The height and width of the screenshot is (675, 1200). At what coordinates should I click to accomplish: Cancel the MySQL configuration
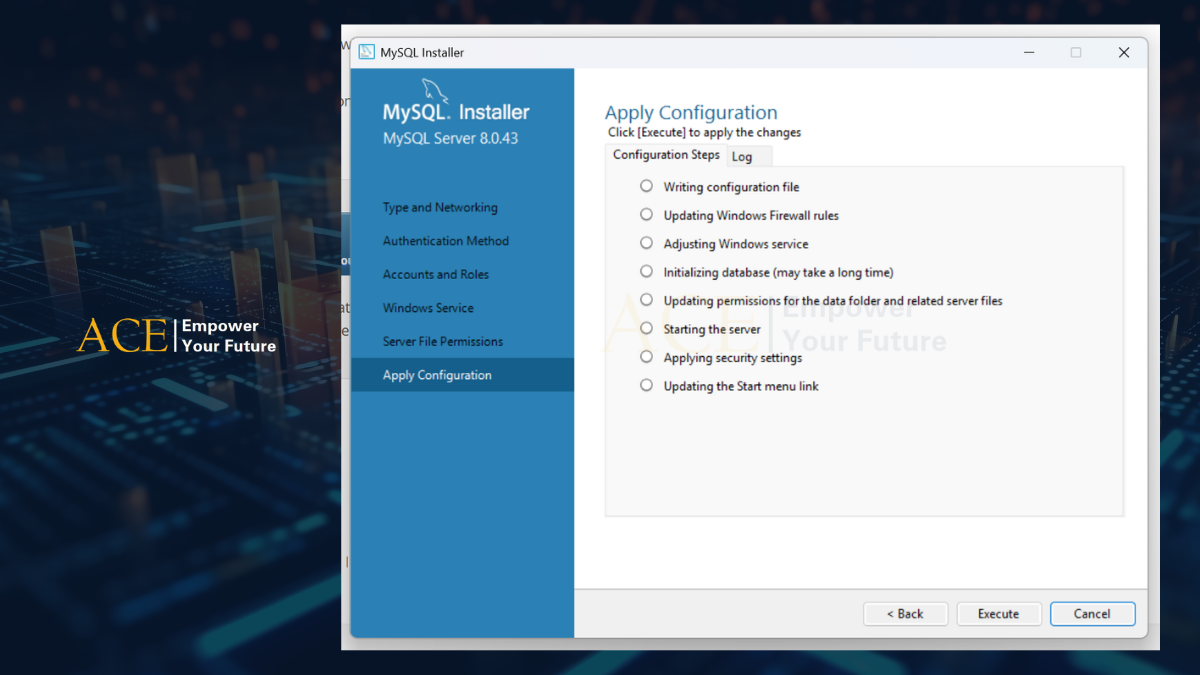pos(1092,614)
